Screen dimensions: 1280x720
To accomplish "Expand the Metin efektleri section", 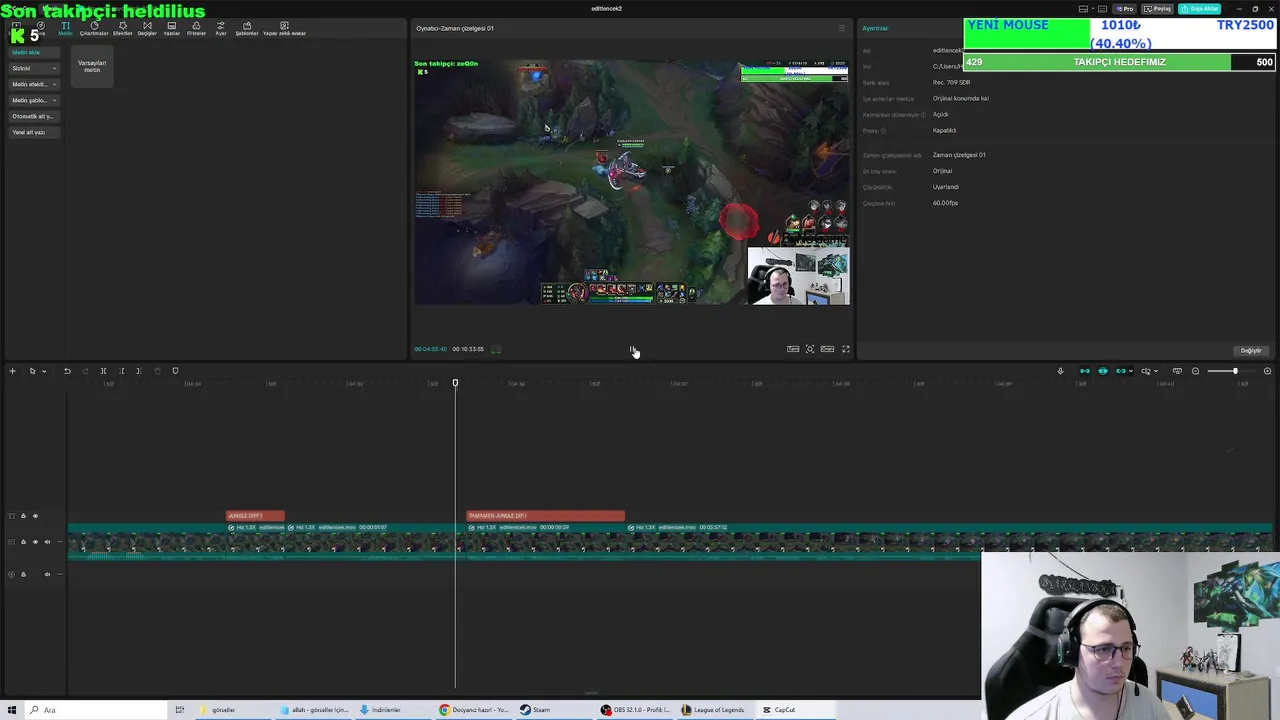I will click(x=34, y=84).
